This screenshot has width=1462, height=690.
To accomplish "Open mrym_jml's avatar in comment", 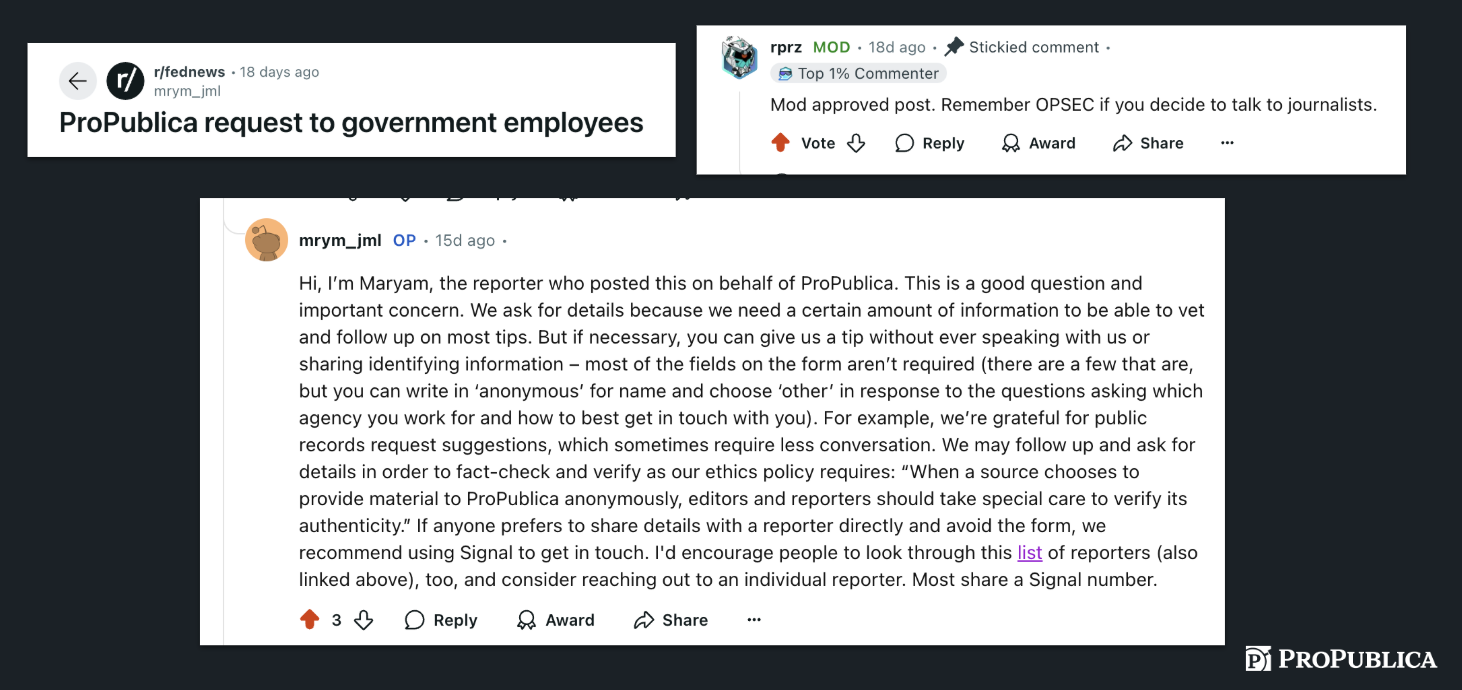I will click(x=266, y=240).
